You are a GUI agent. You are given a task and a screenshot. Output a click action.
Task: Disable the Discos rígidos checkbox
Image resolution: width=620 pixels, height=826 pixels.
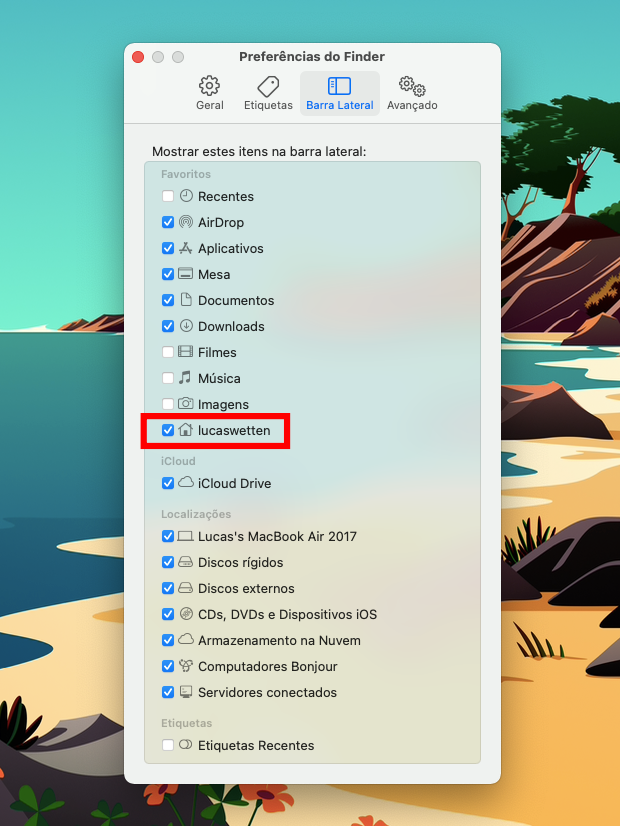pos(168,562)
